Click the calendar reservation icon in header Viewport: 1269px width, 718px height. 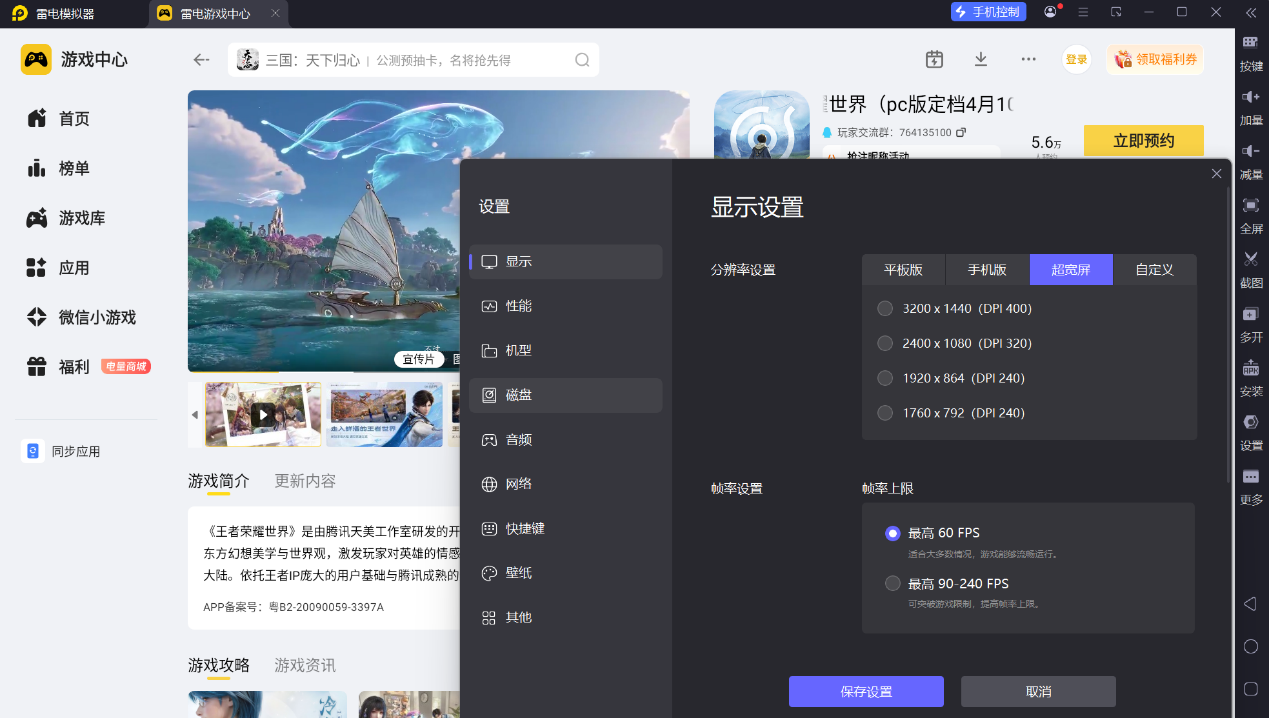click(x=934, y=59)
